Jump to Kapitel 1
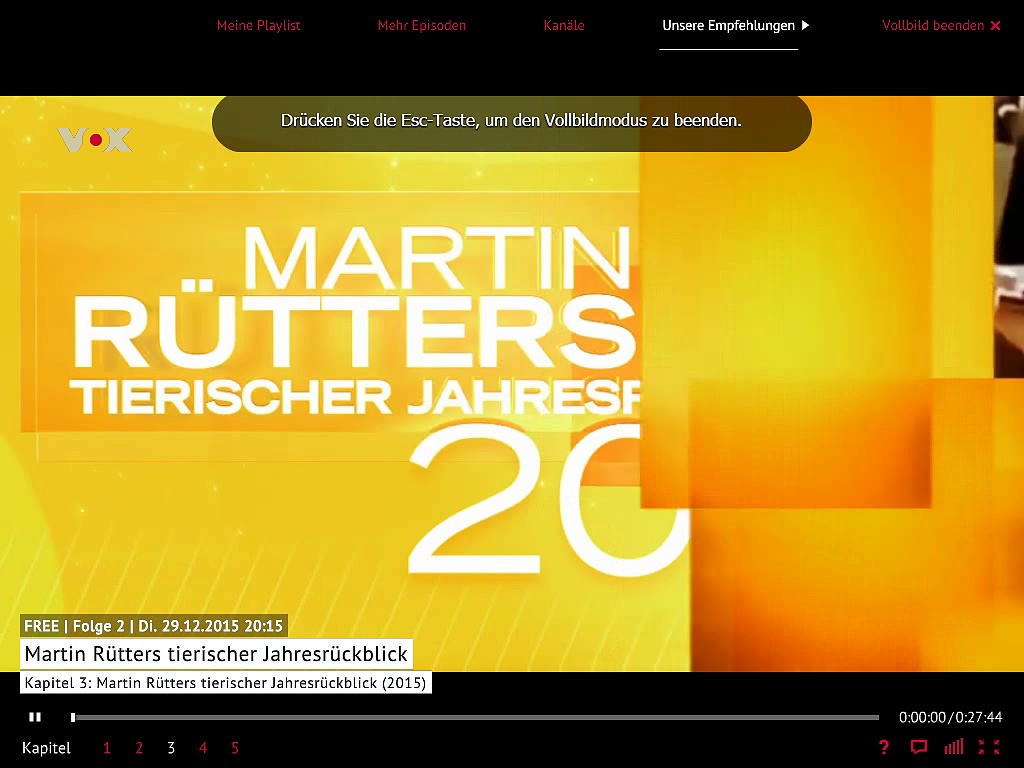The image size is (1024, 768). [x=107, y=748]
